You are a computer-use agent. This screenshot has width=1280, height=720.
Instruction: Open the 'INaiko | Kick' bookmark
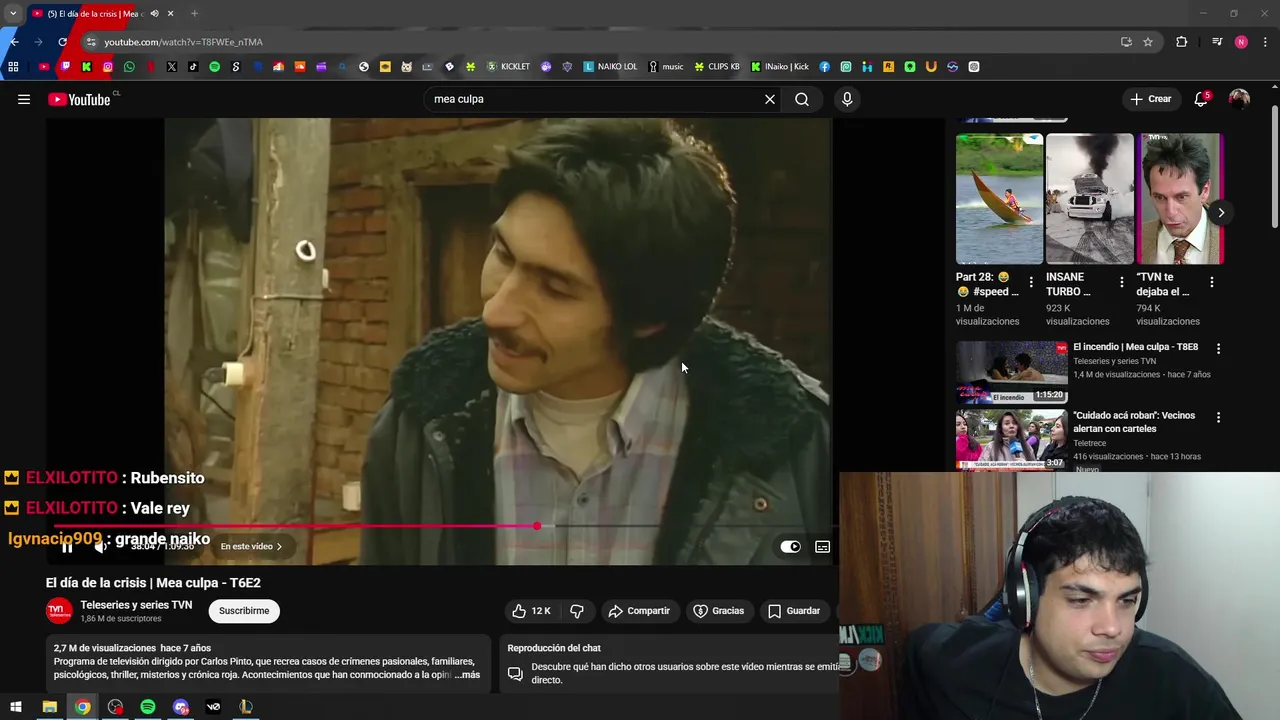pos(780,67)
